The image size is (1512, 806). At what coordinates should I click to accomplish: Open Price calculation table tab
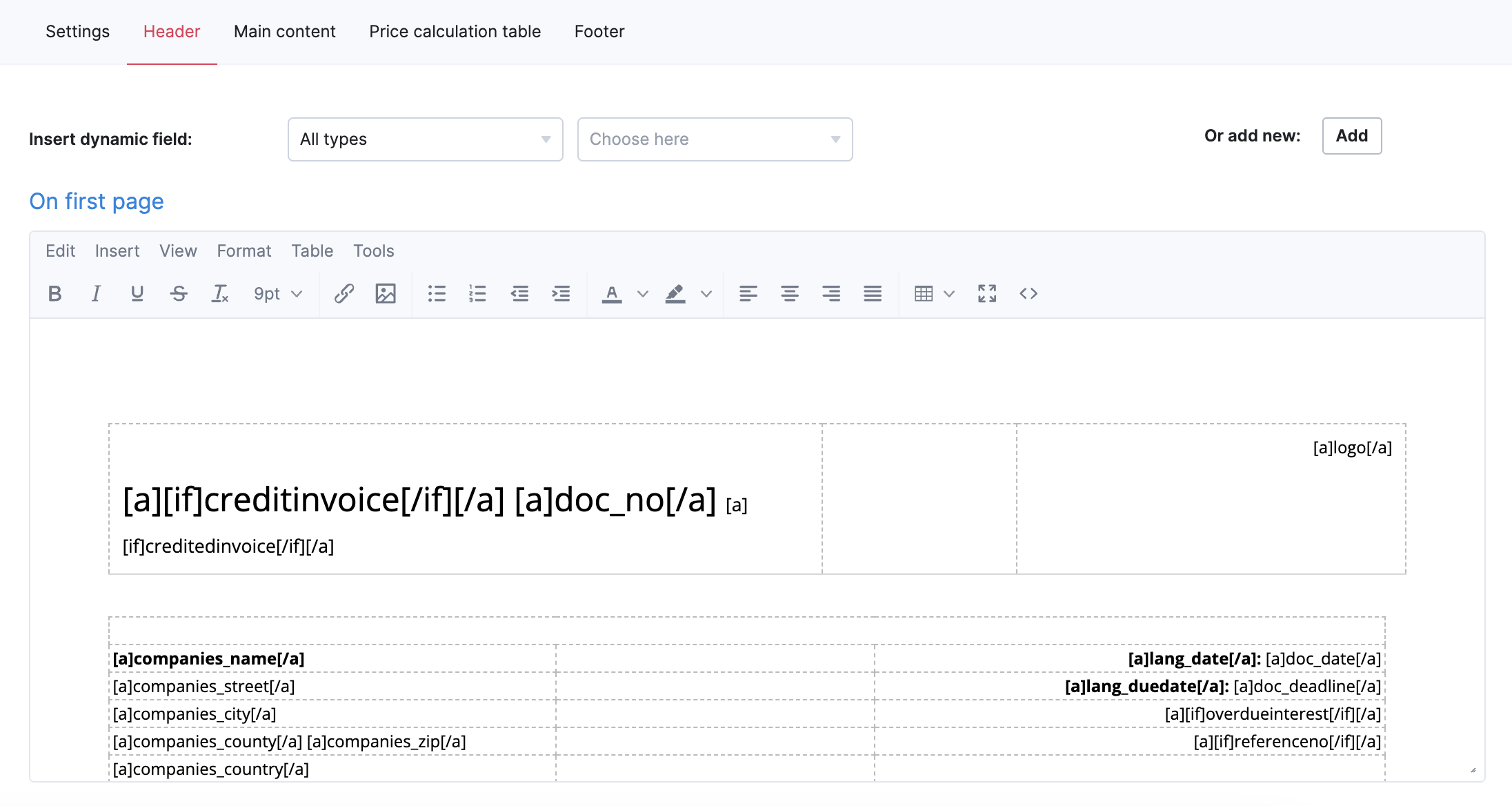(x=455, y=32)
